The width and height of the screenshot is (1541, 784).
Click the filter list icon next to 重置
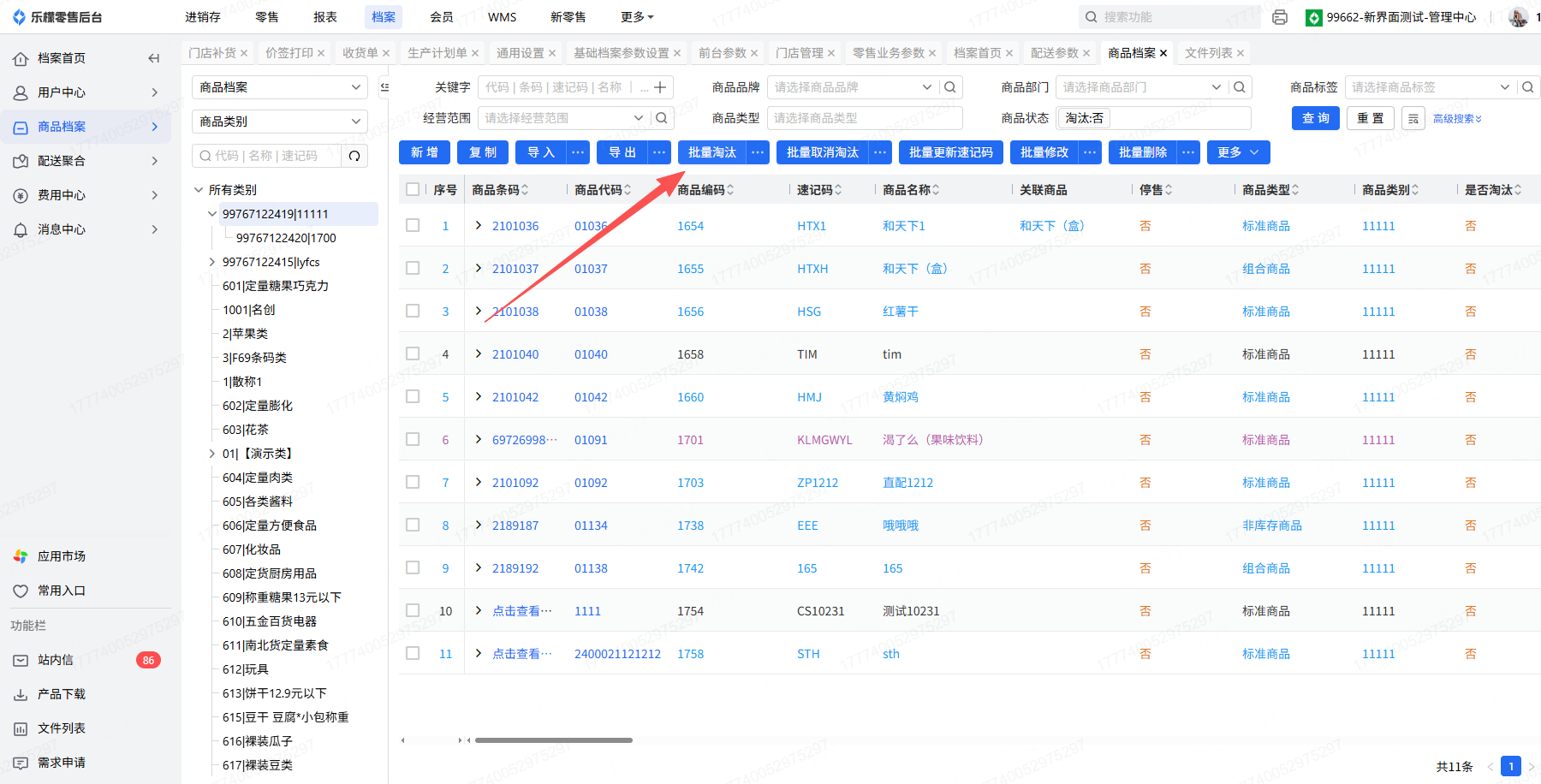[x=1413, y=118]
